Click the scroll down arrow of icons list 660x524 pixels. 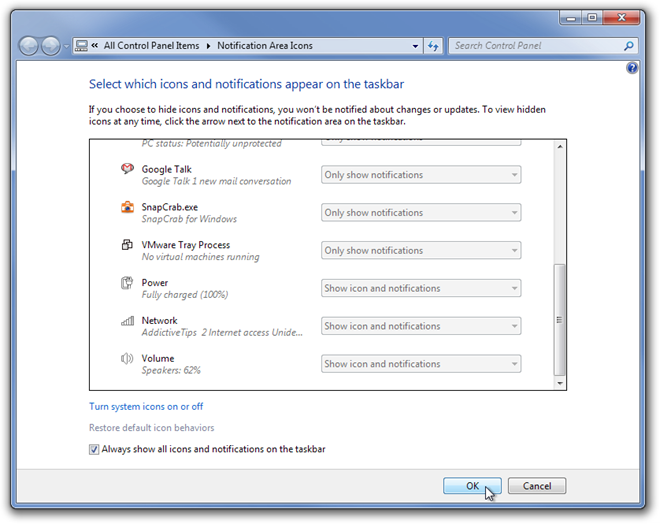click(560, 383)
